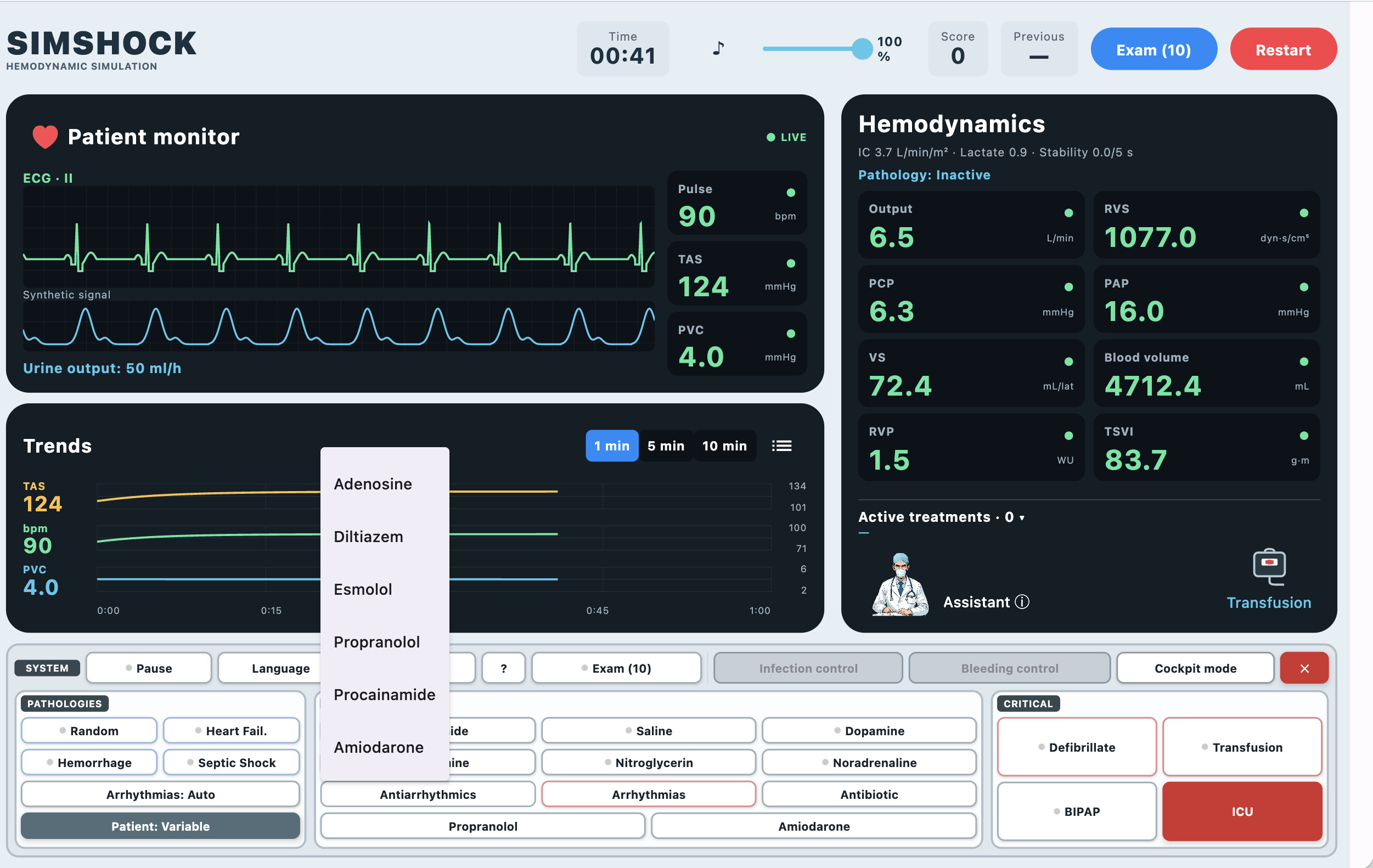Close the control panel with red X
The image size is (1373, 868).
click(x=1304, y=668)
